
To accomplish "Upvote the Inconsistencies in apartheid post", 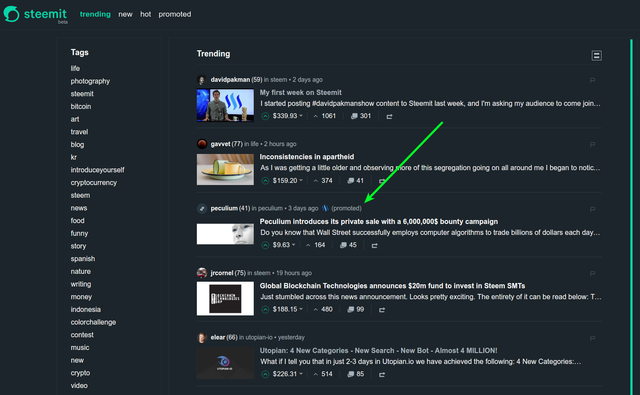I will coord(265,181).
